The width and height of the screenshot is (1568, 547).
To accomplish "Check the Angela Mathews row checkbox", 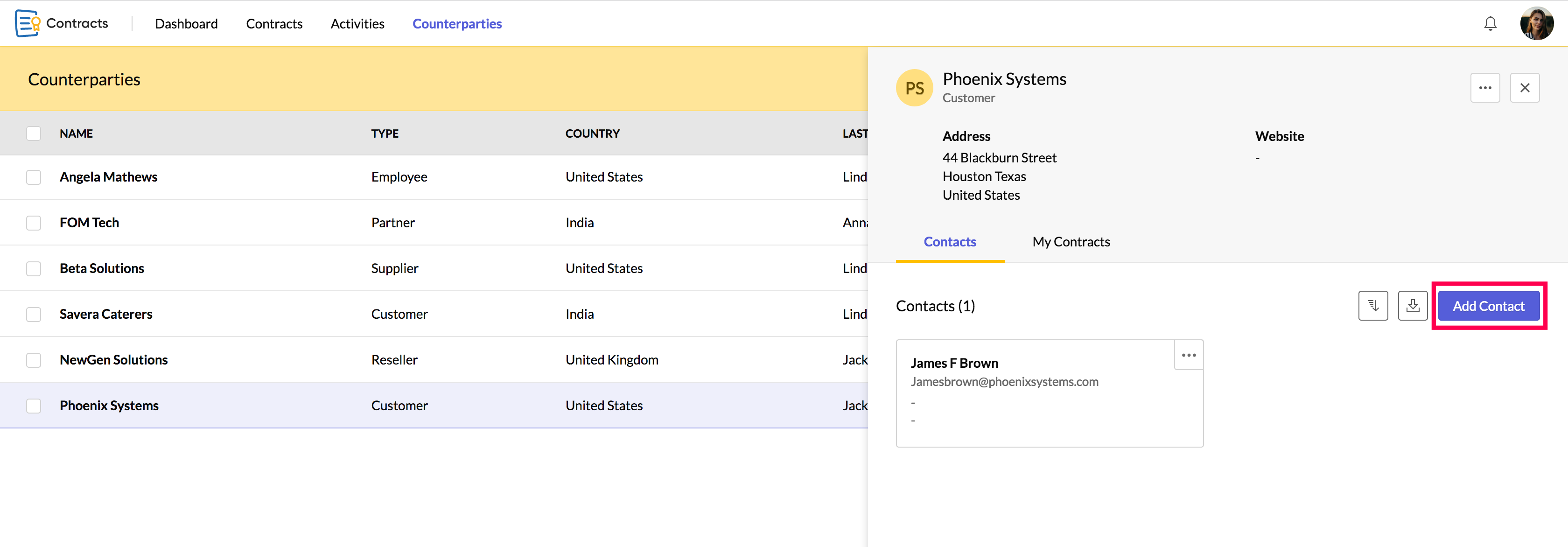I will 34,177.
